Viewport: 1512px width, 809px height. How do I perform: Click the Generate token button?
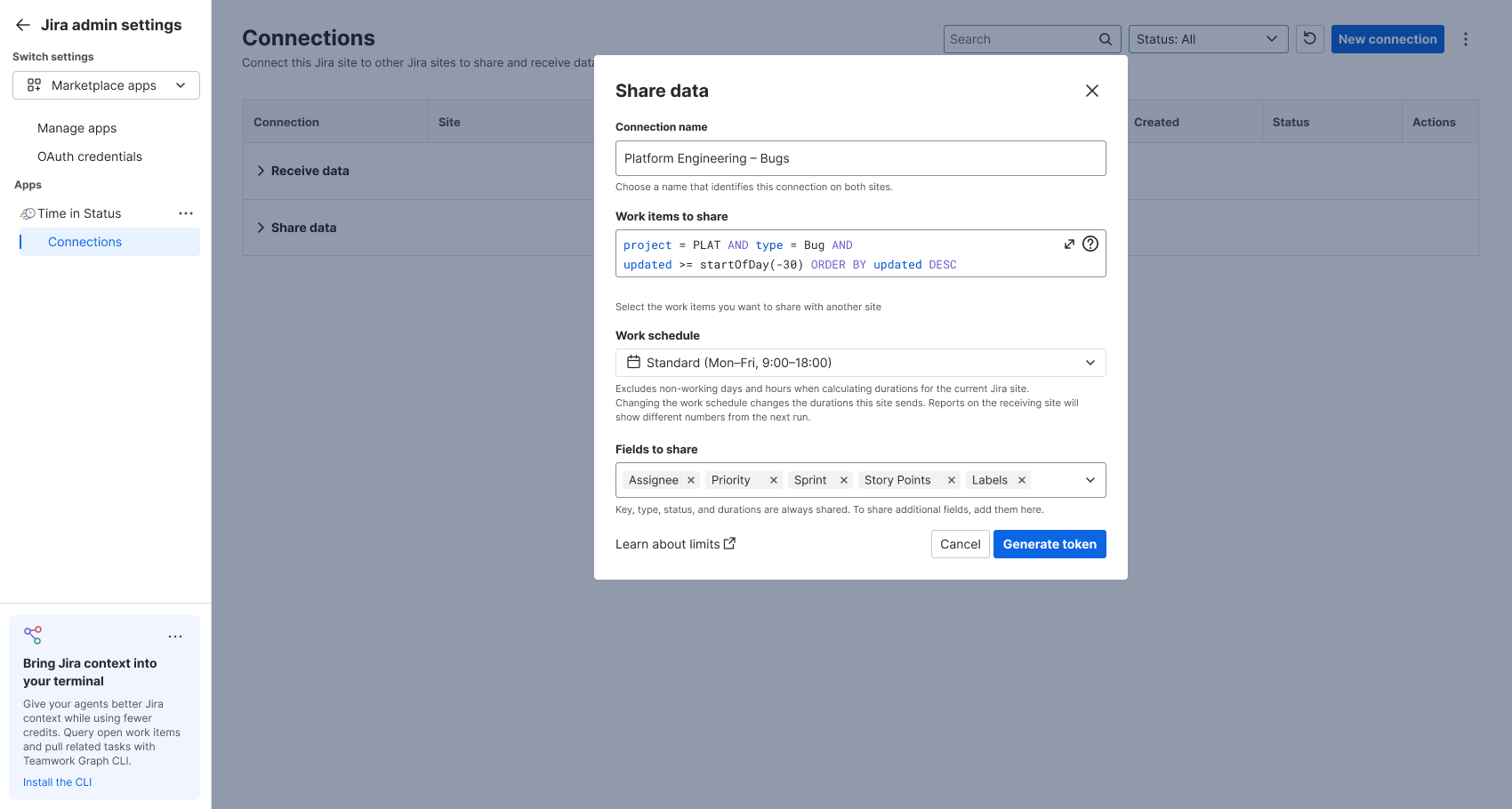[1050, 544]
